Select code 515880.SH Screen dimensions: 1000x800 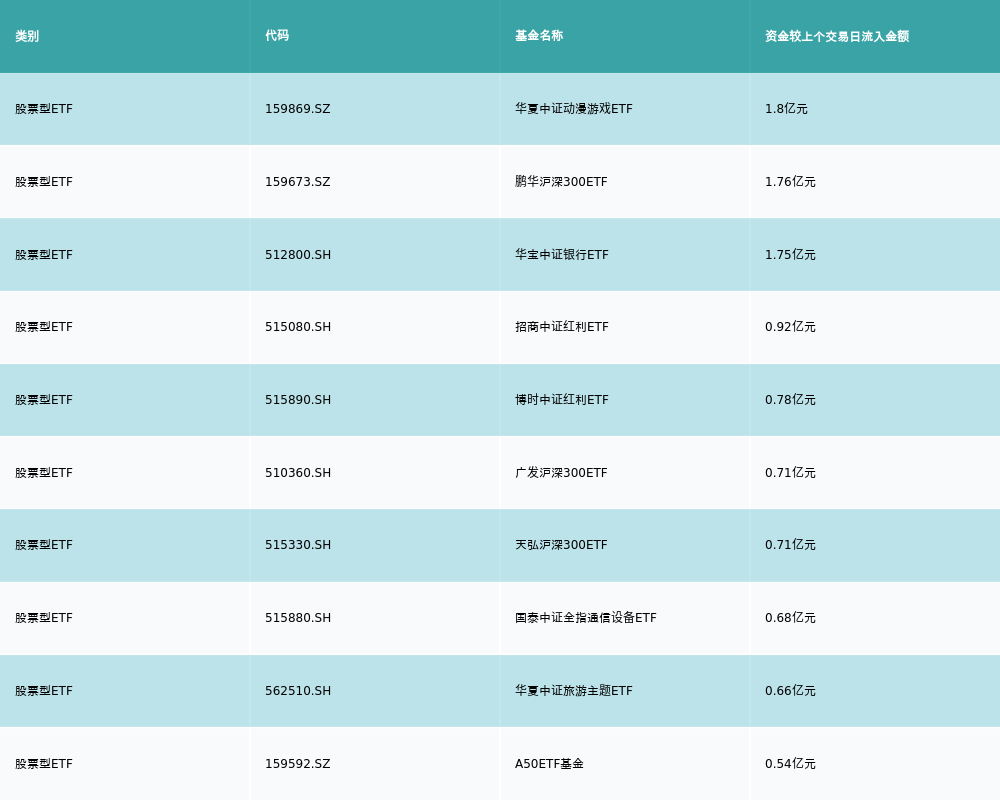[298, 618]
